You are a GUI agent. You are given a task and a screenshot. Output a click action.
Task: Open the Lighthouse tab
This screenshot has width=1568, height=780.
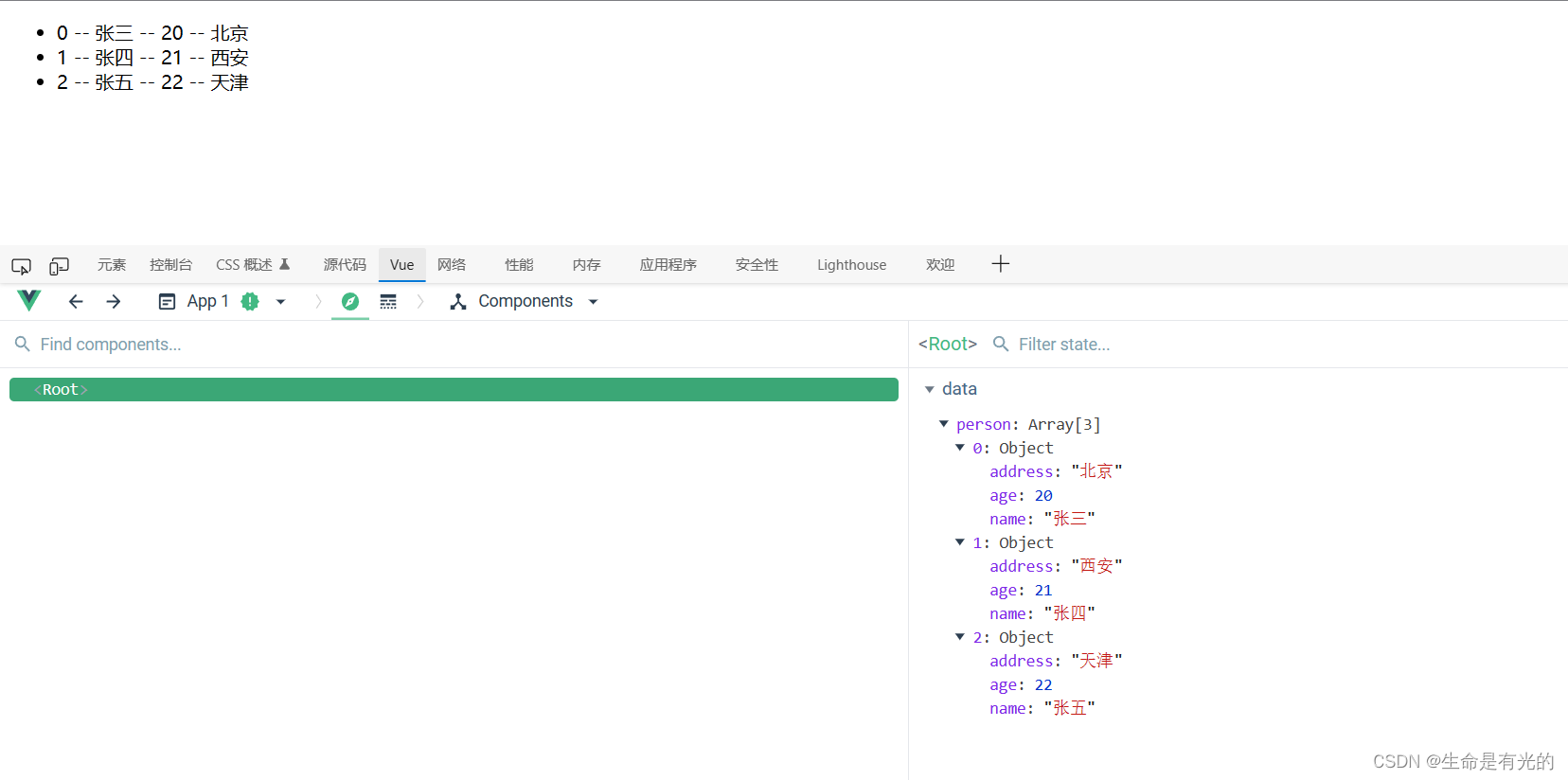click(x=852, y=265)
